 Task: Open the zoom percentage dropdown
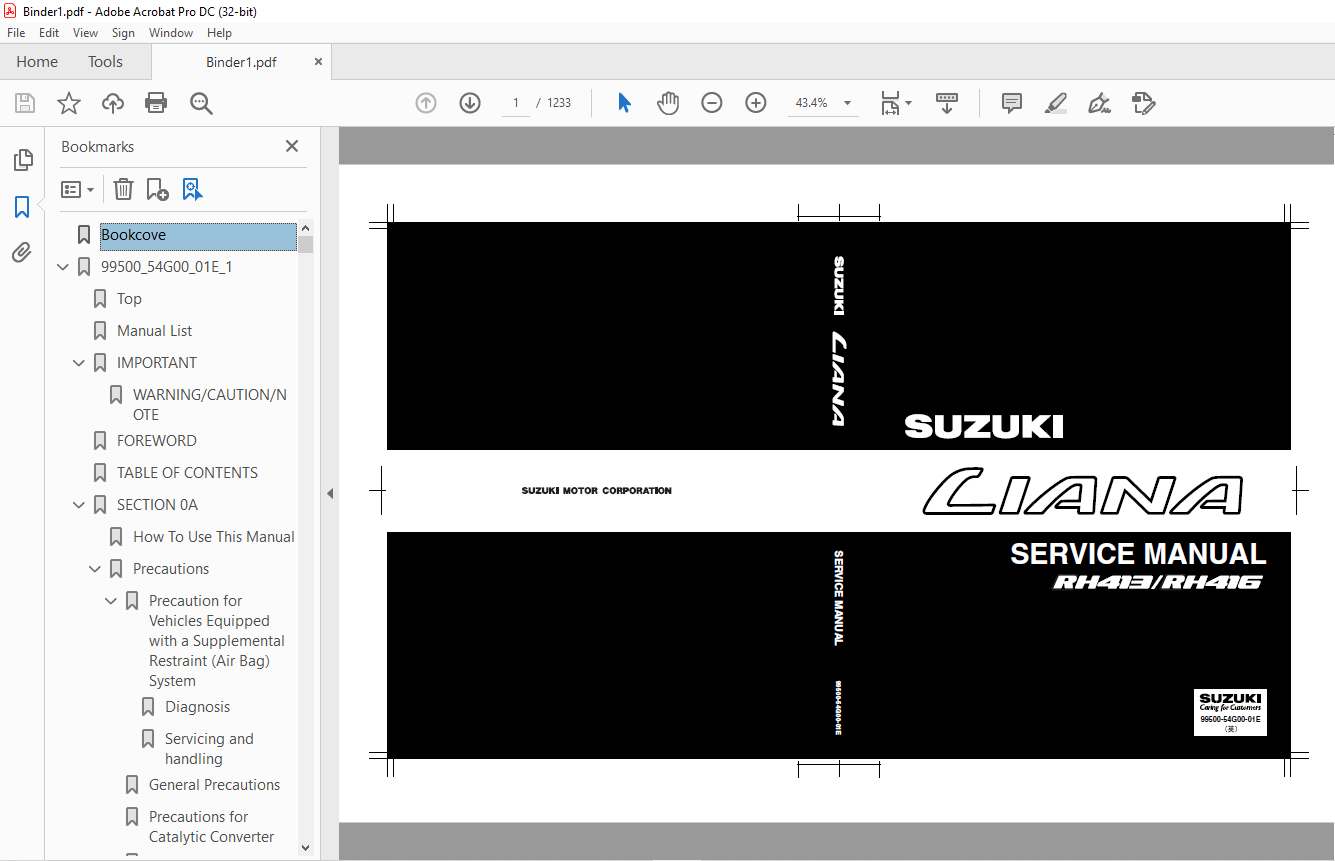[x=848, y=103]
